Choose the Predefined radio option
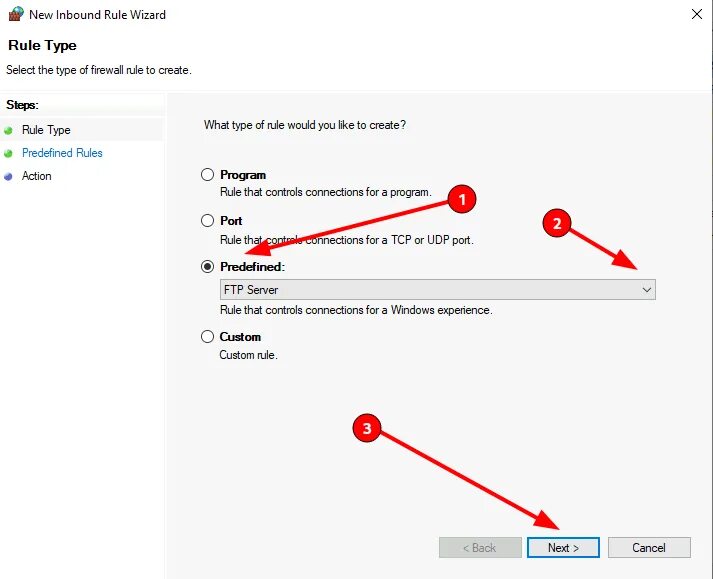 click(207, 267)
